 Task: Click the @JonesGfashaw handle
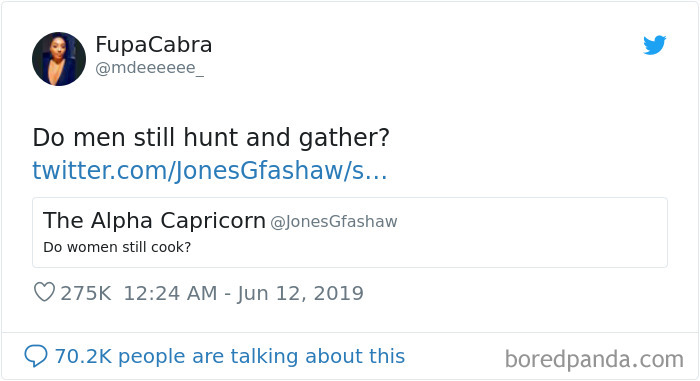(334, 222)
